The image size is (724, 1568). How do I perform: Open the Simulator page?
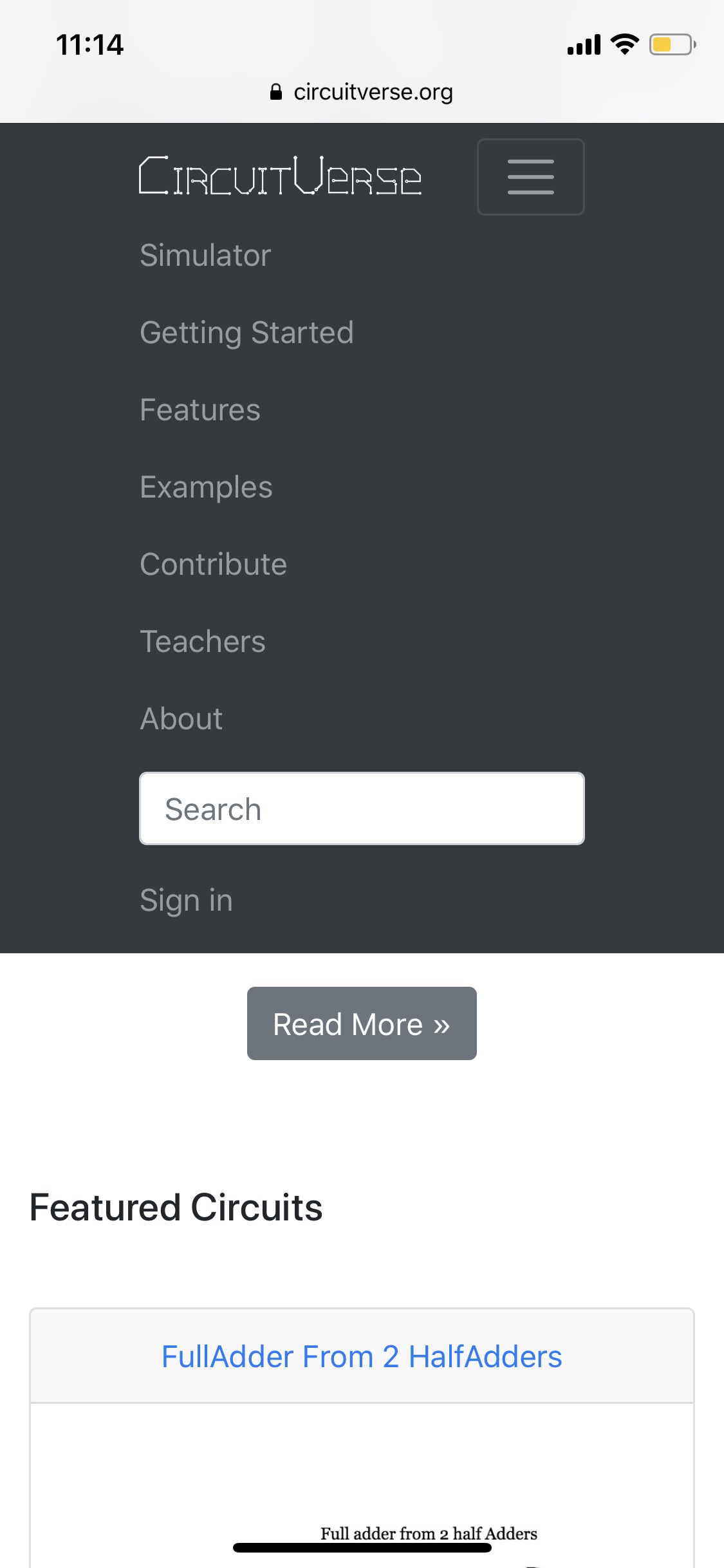[x=205, y=254]
